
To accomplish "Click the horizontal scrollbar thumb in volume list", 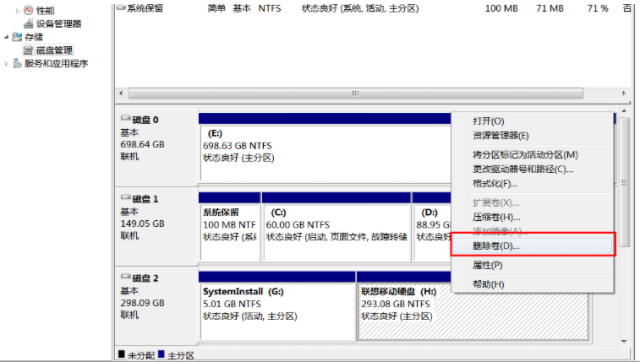I will 355,93.
